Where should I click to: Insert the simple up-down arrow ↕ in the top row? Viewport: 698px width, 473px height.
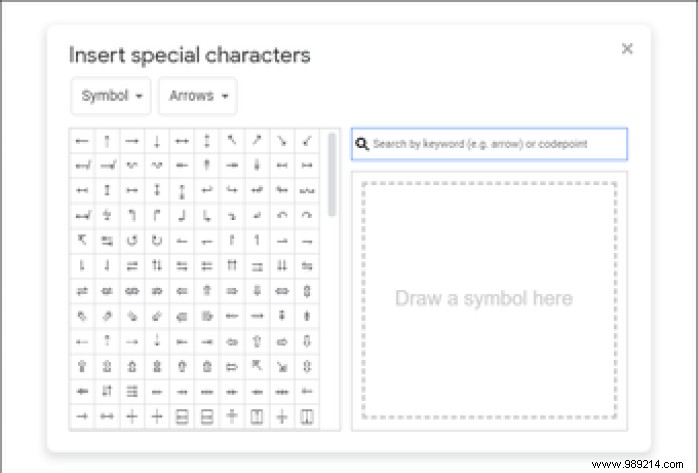point(207,141)
